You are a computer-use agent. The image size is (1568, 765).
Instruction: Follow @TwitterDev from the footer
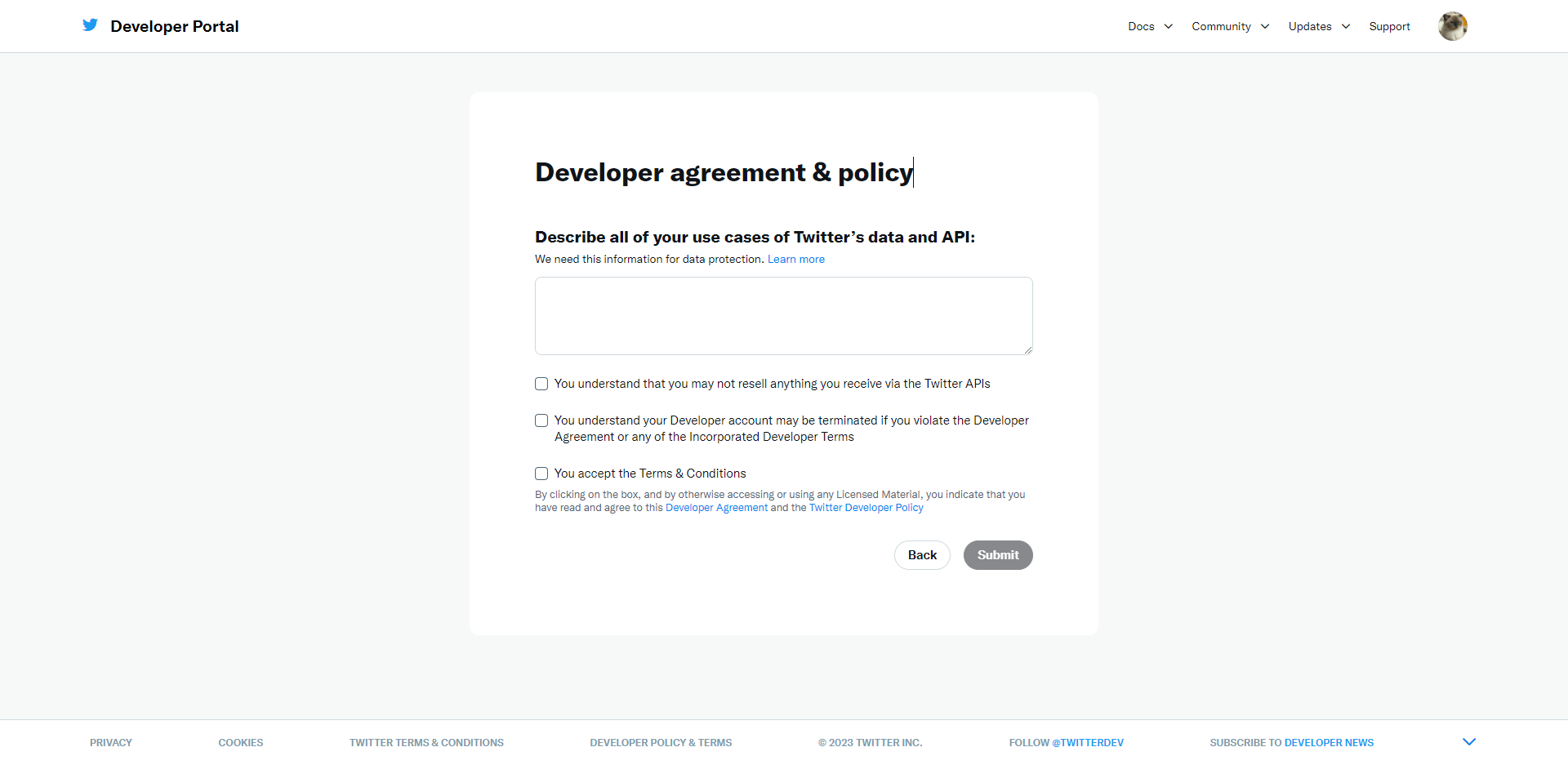1087,742
